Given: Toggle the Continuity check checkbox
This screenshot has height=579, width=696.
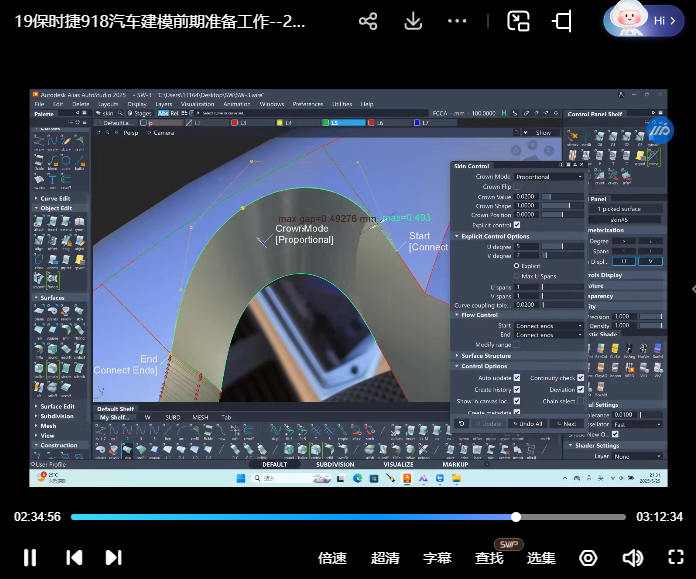Looking at the screenshot, I should click(x=581, y=378).
